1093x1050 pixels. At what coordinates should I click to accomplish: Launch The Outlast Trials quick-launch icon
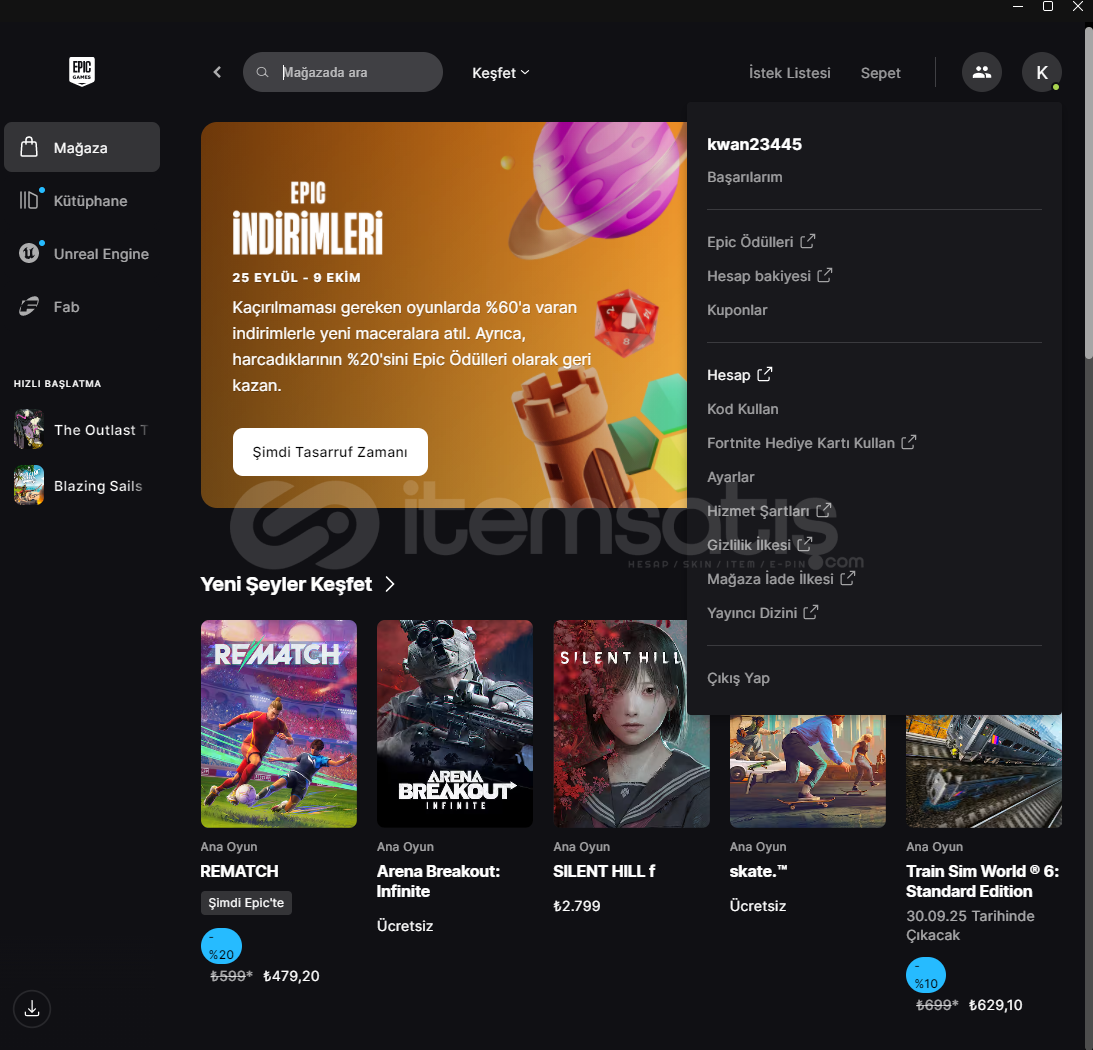click(x=29, y=429)
